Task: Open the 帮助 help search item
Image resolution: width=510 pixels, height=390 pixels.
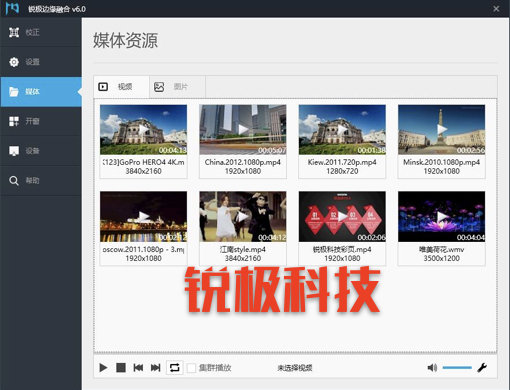Action: [41, 180]
